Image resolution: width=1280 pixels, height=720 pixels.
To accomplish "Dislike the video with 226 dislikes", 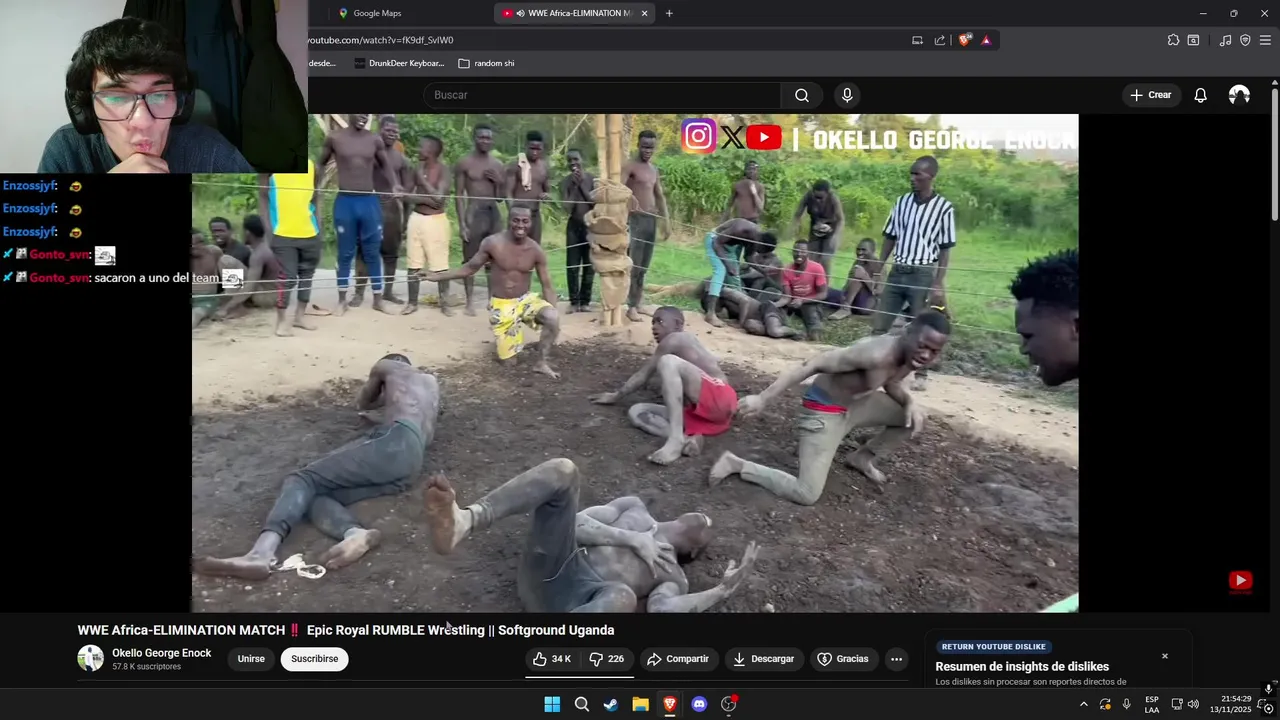I will point(607,659).
